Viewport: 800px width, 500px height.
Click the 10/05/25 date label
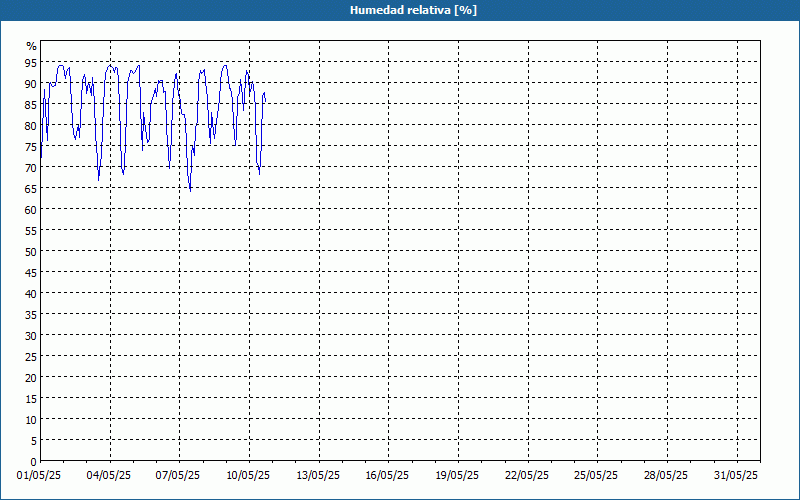[x=248, y=476]
